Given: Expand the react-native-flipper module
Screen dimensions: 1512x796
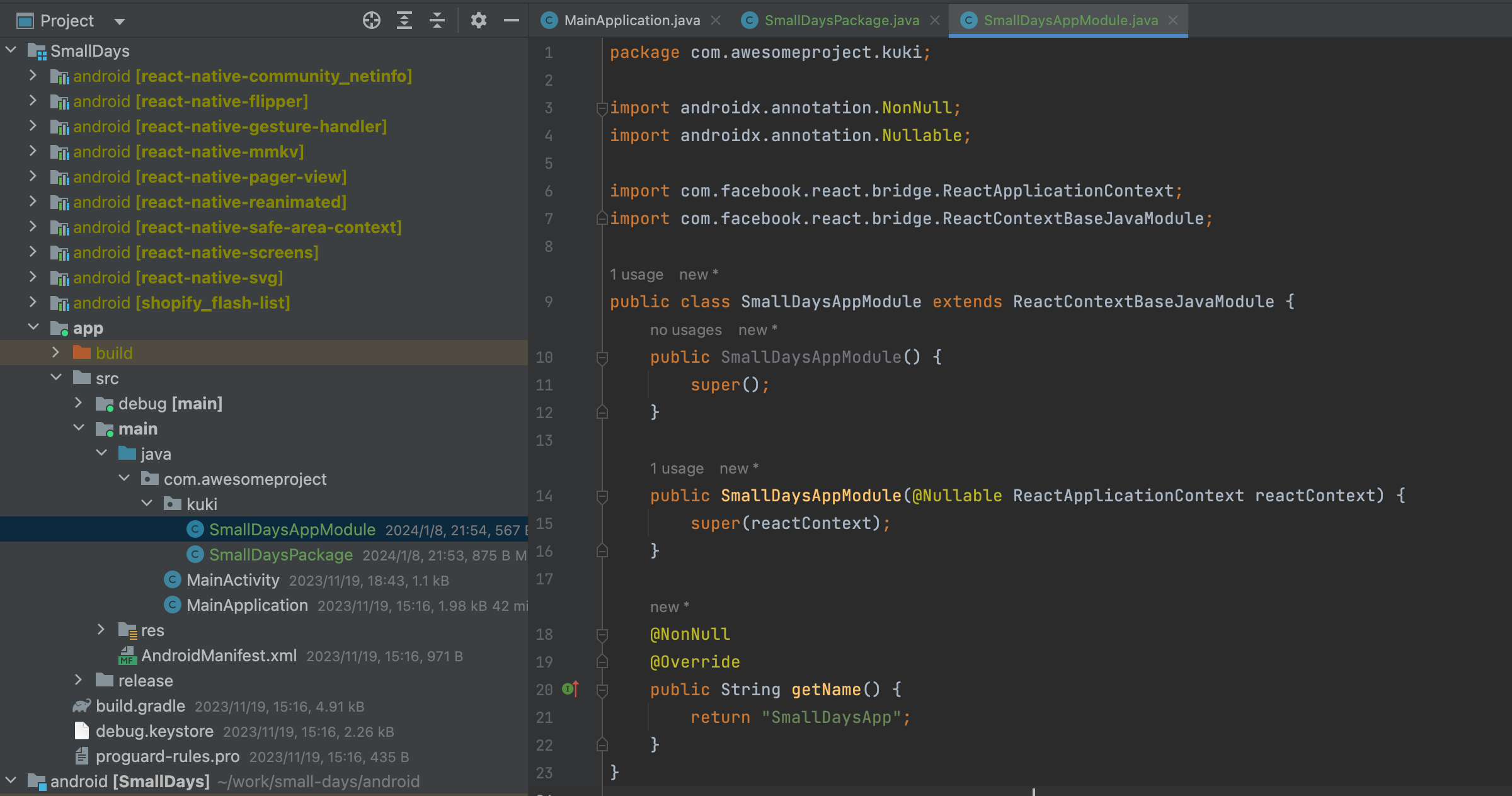Looking at the screenshot, I should coord(33,101).
